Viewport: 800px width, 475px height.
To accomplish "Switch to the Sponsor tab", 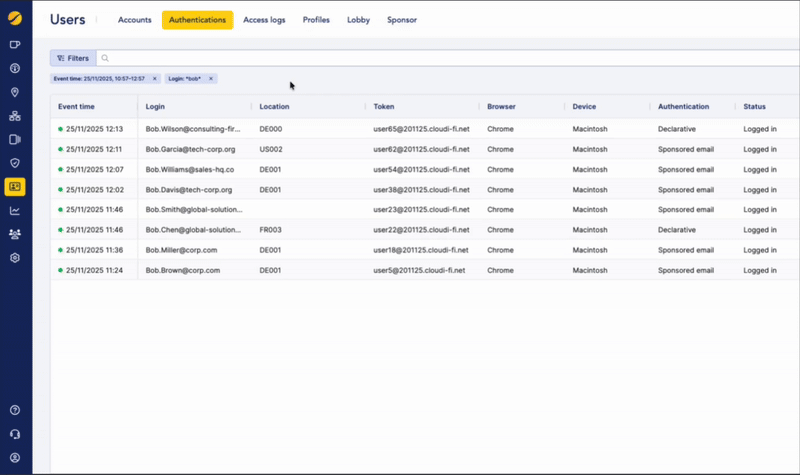I will (402, 20).
